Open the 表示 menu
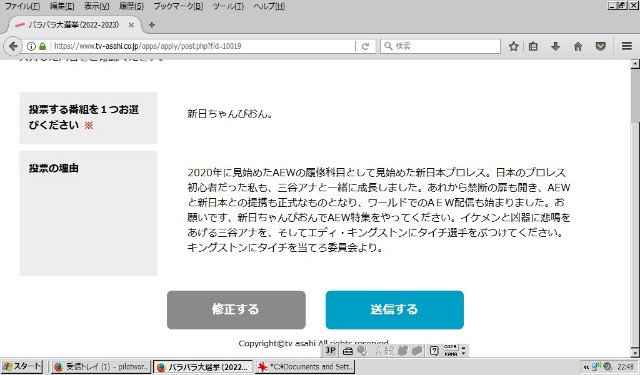The image size is (640, 375). [97, 6]
